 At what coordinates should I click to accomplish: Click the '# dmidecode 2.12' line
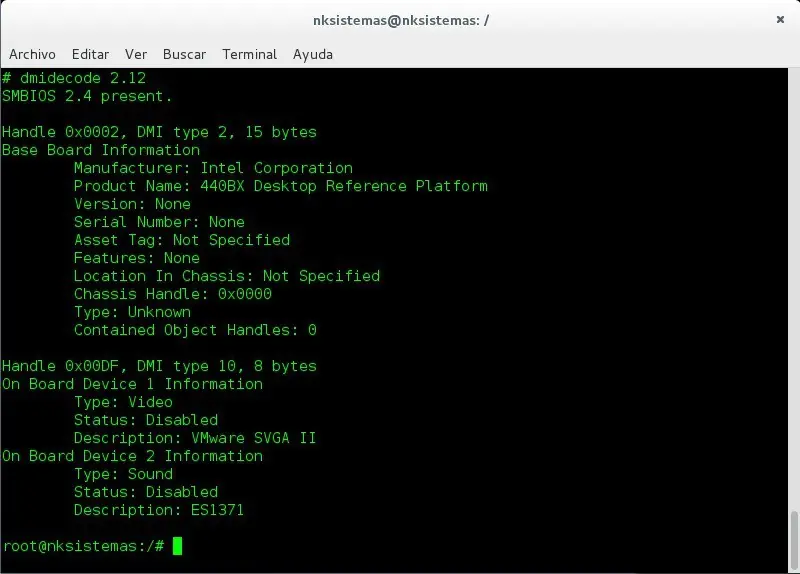point(74,78)
